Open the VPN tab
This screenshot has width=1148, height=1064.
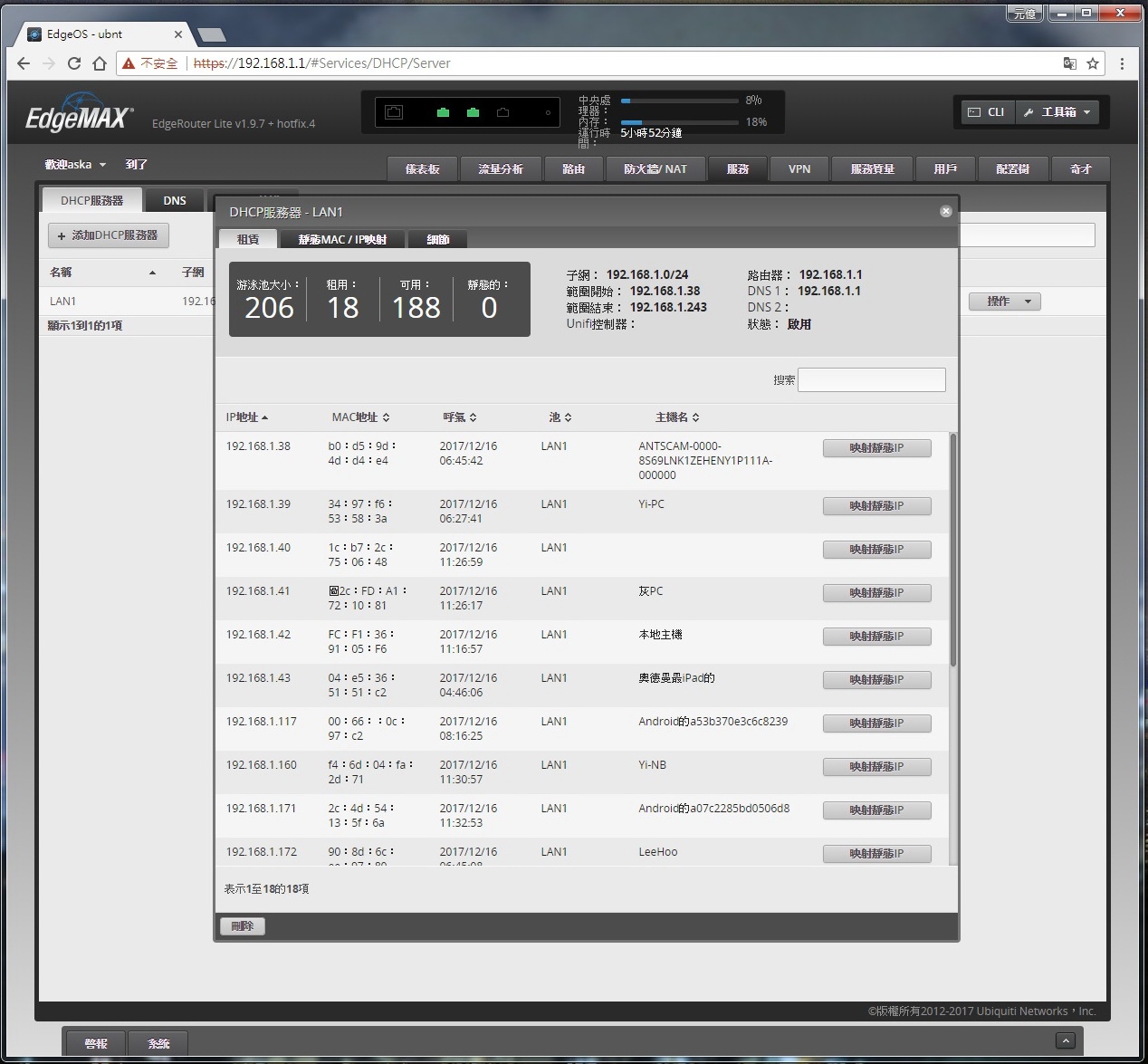[799, 169]
